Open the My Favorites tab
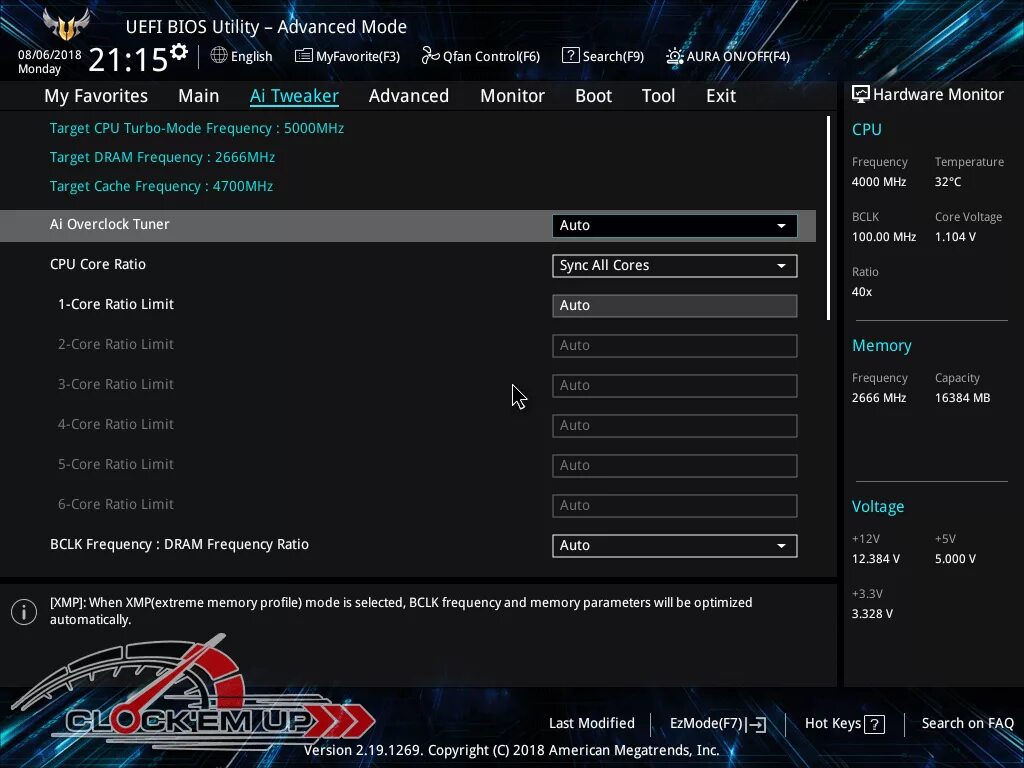This screenshot has width=1024, height=768. coord(96,96)
